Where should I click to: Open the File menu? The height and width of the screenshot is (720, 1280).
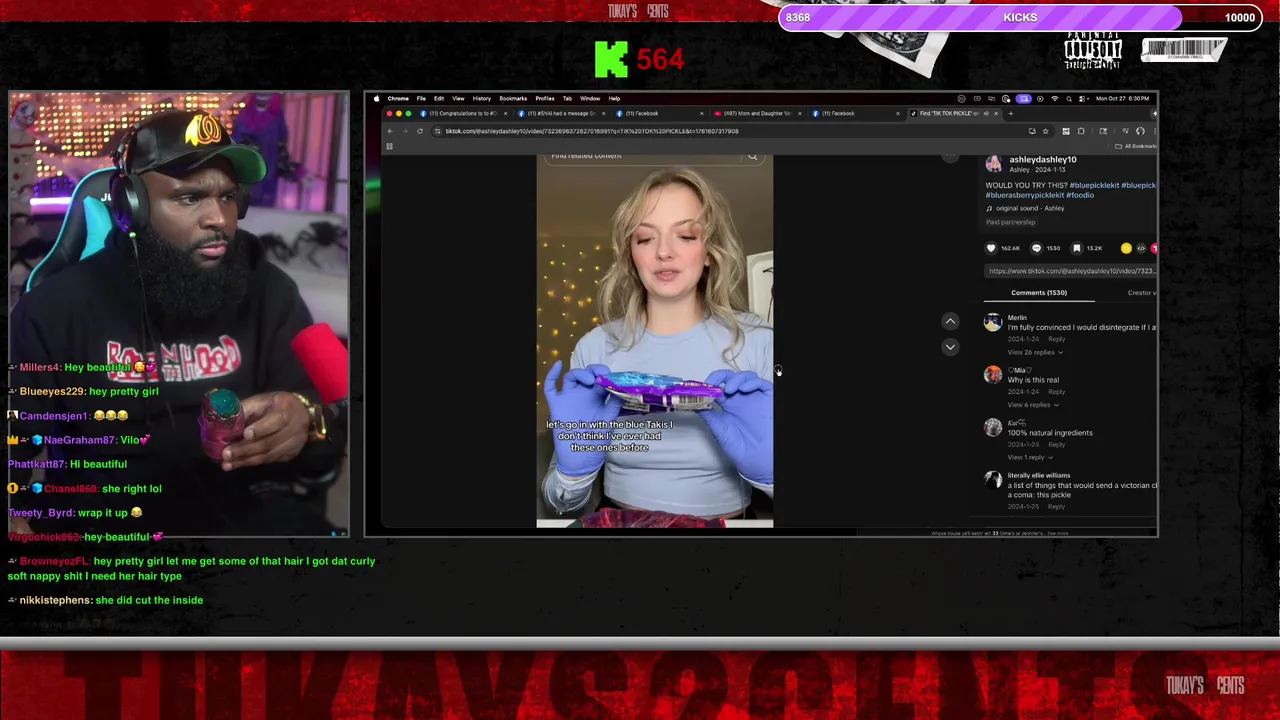pyautogui.click(x=421, y=98)
